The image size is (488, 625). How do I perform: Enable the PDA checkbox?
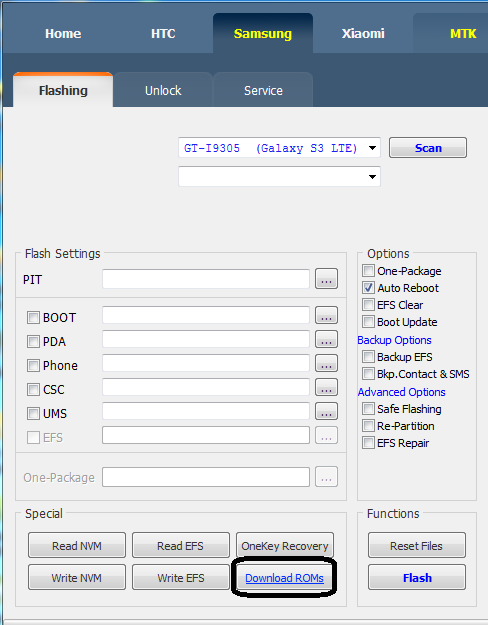click(x=33, y=342)
